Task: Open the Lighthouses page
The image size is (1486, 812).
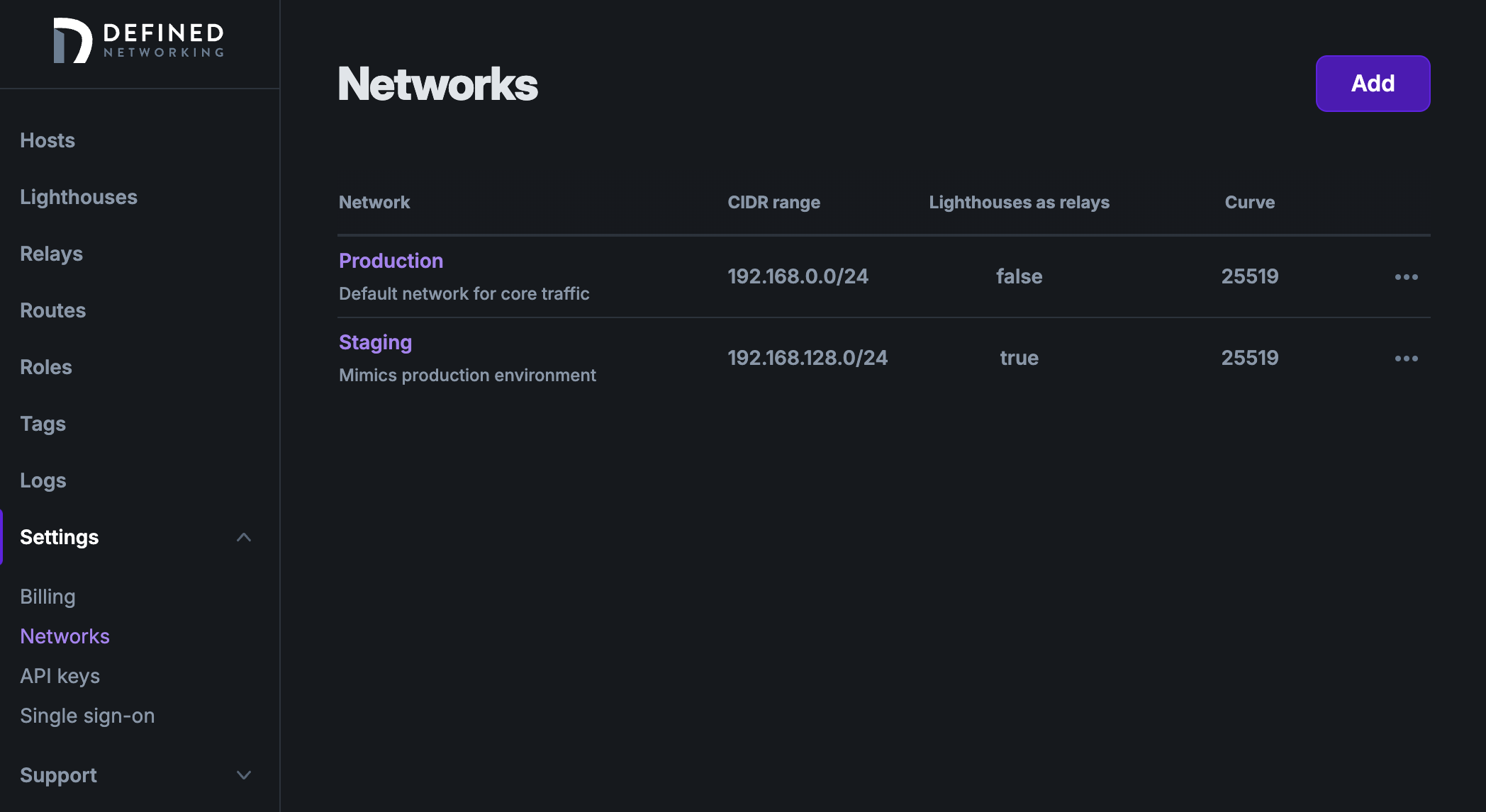Action: pos(79,197)
